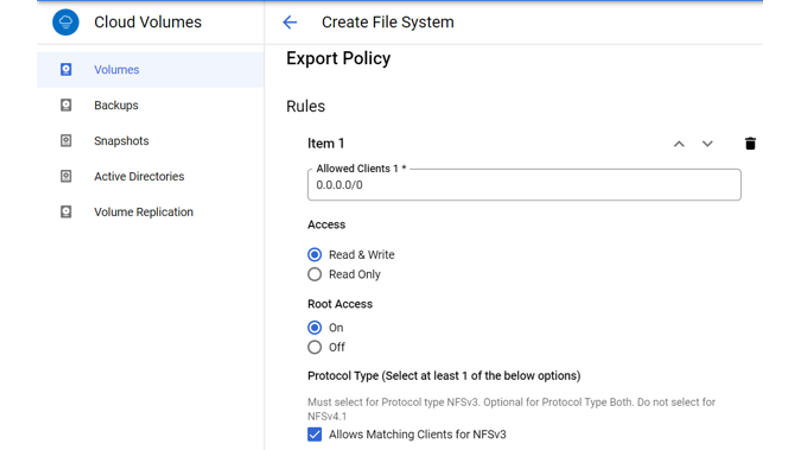This screenshot has height=450, width=800.
Task: Open Volume Replication section
Action: pyautogui.click(x=143, y=212)
